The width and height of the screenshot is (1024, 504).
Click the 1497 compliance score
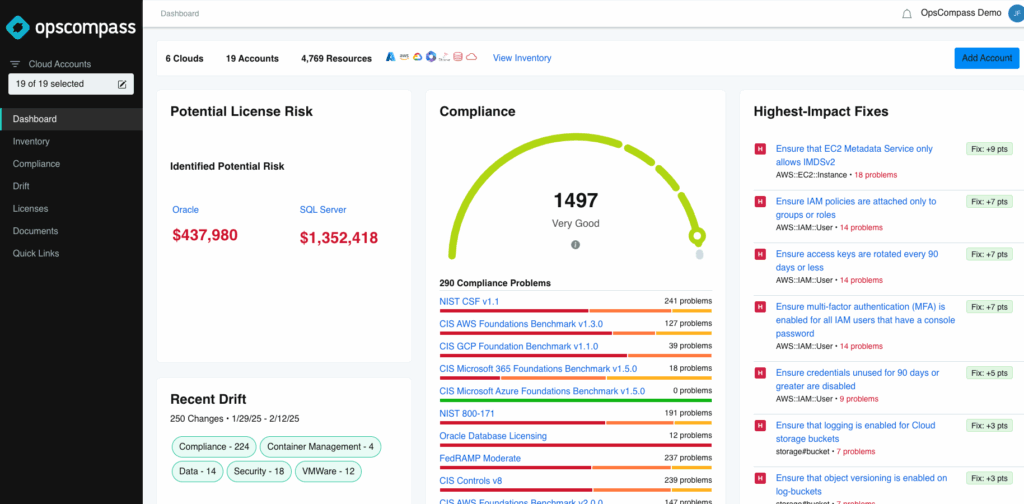pyautogui.click(x=575, y=200)
